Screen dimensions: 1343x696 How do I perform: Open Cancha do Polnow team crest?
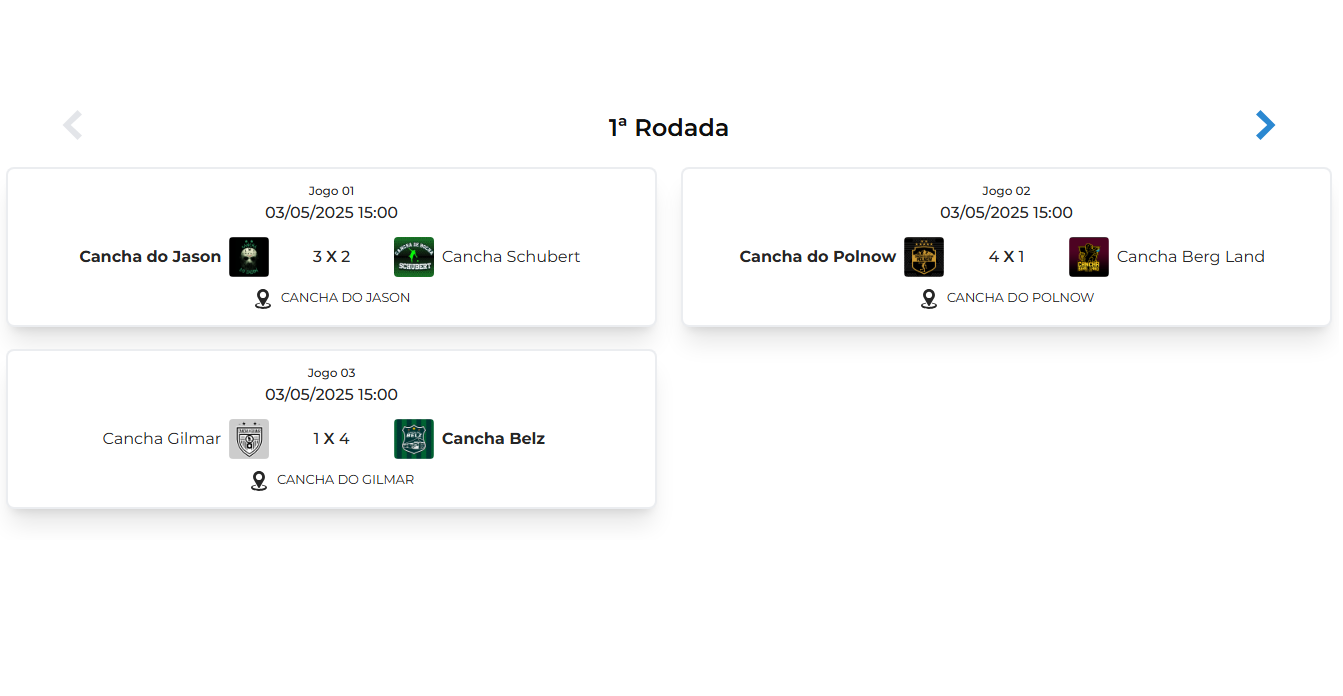pos(924,257)
